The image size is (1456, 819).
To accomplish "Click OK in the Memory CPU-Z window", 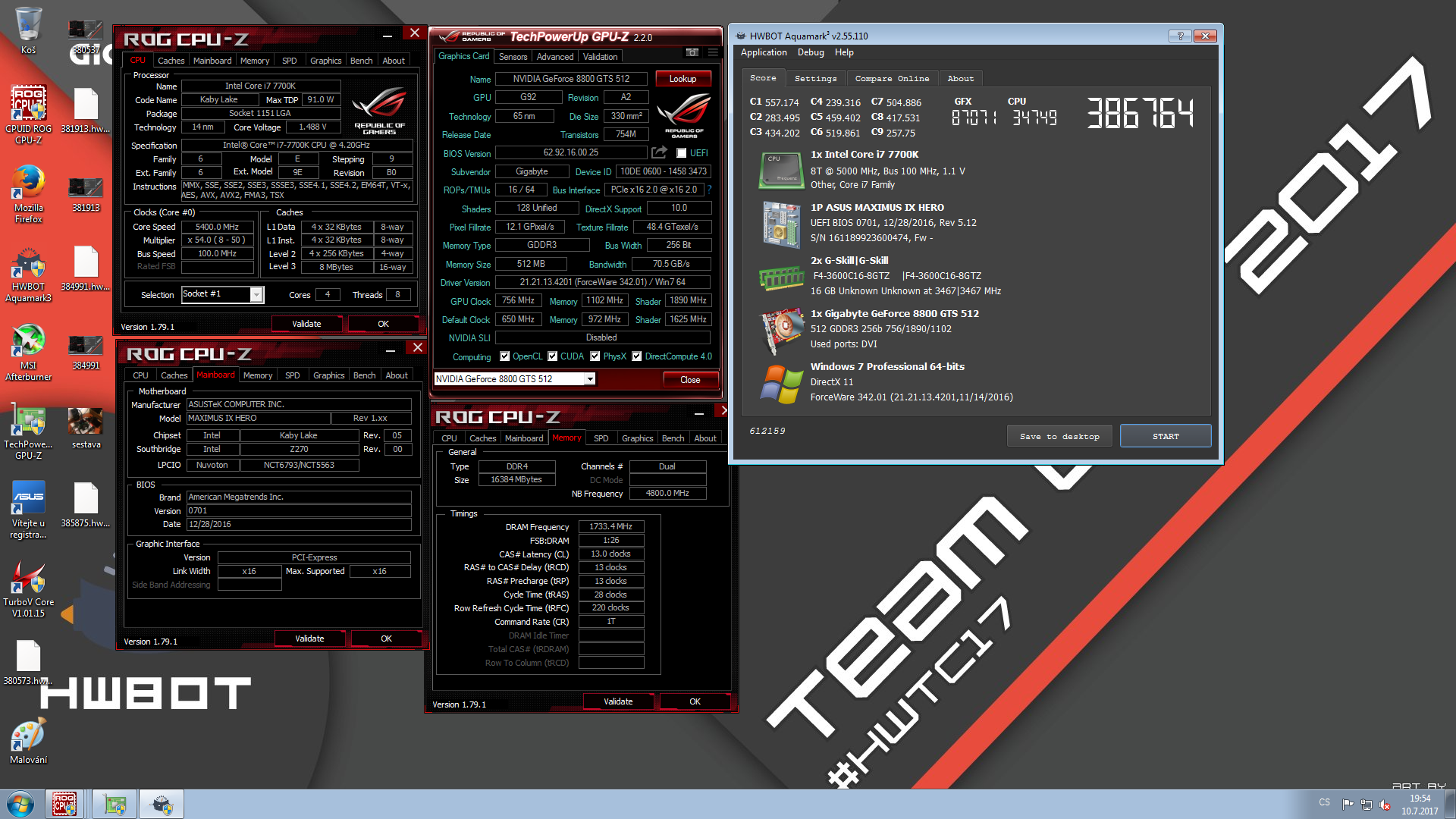I will (x=695, y=701).
